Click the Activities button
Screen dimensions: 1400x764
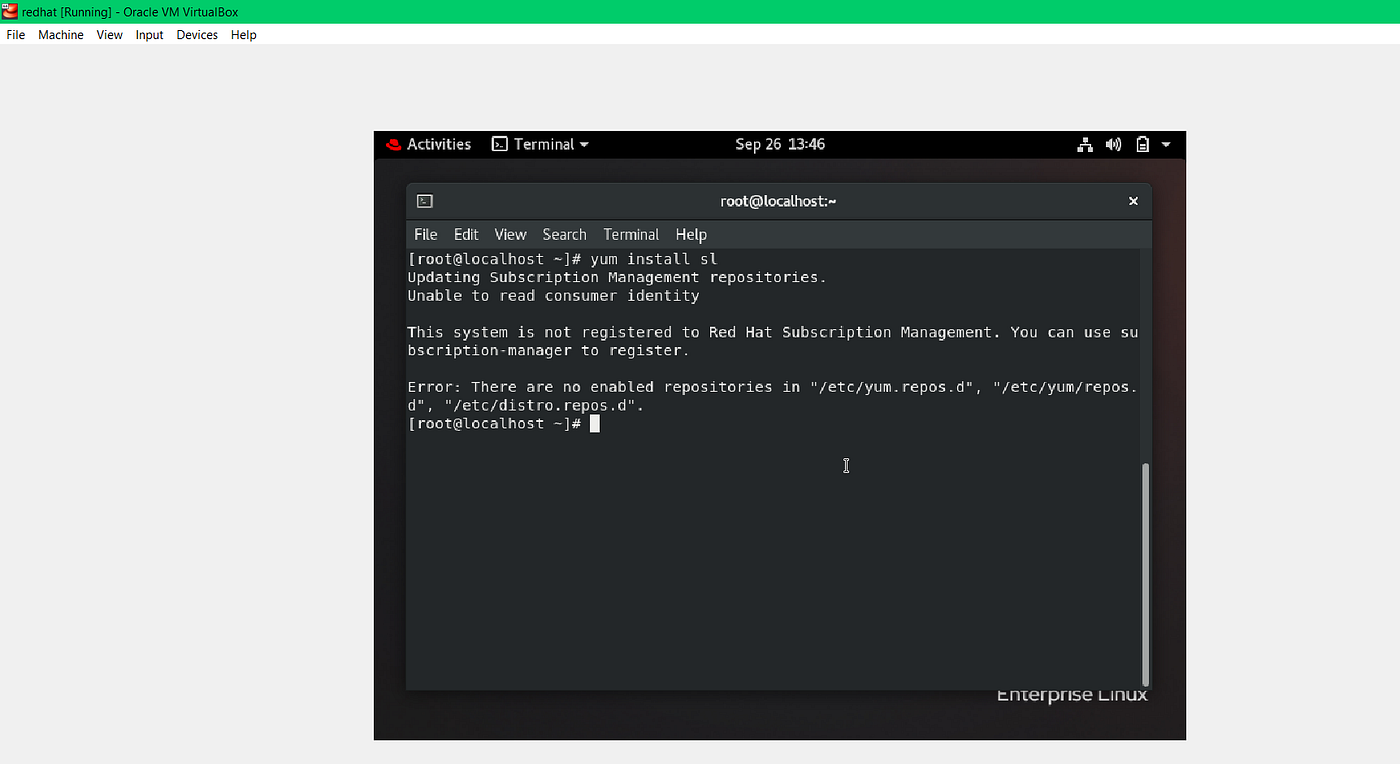438,144
